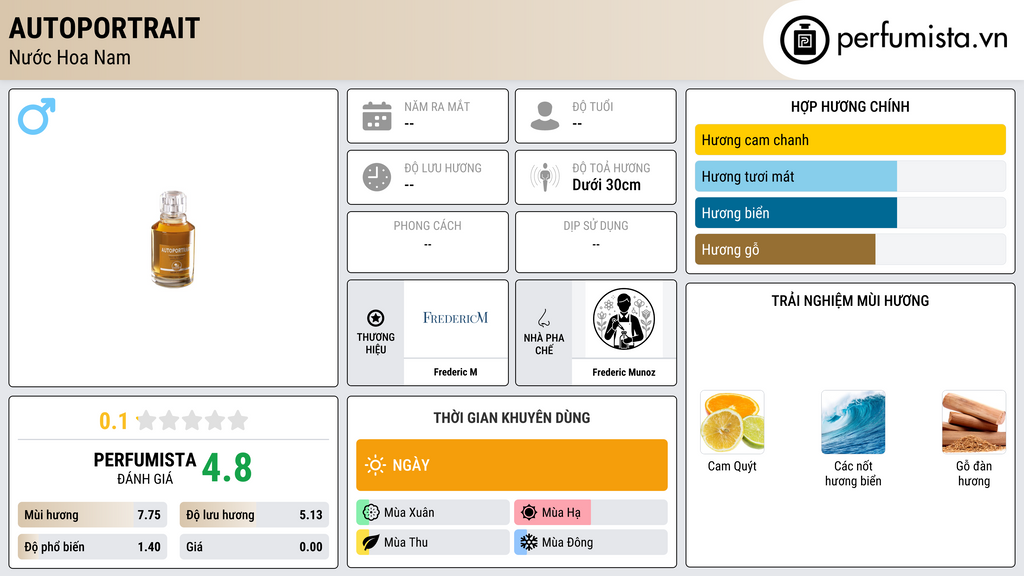This screenshot has width=1024, height=576.
Task: Select the Các nốt hương biển wave image
Action: pyautogui.click(x=853, y=423)
